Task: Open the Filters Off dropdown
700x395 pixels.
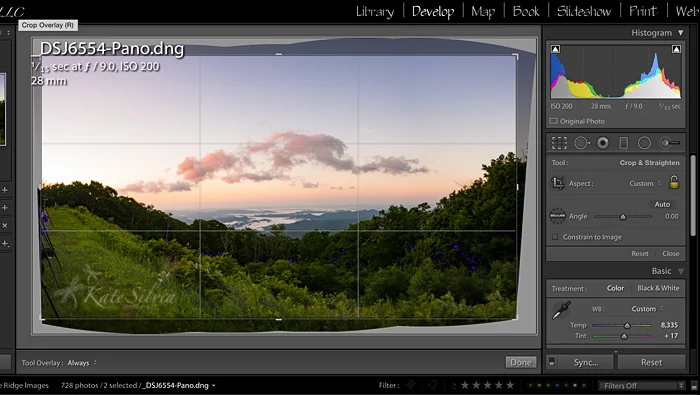Action: tap(642, 385)
